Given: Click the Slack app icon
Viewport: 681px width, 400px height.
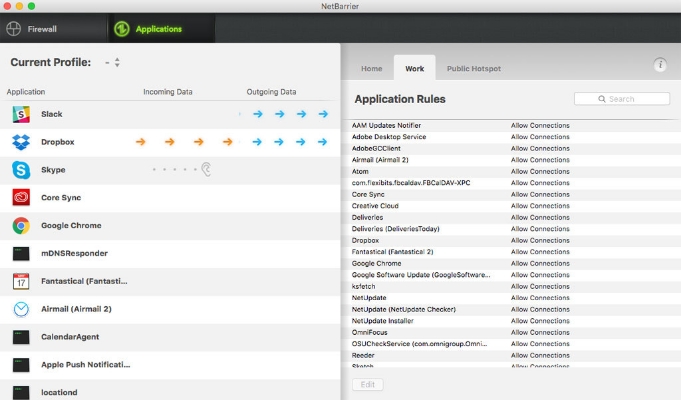Looking at the screenshot, I should point(21,114).
